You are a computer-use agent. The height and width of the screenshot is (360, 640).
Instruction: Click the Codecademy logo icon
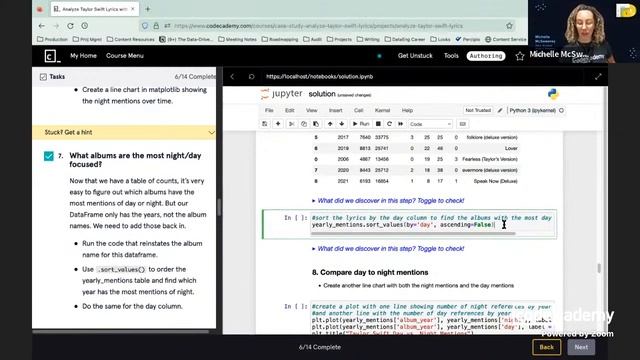tap(52, 56)
